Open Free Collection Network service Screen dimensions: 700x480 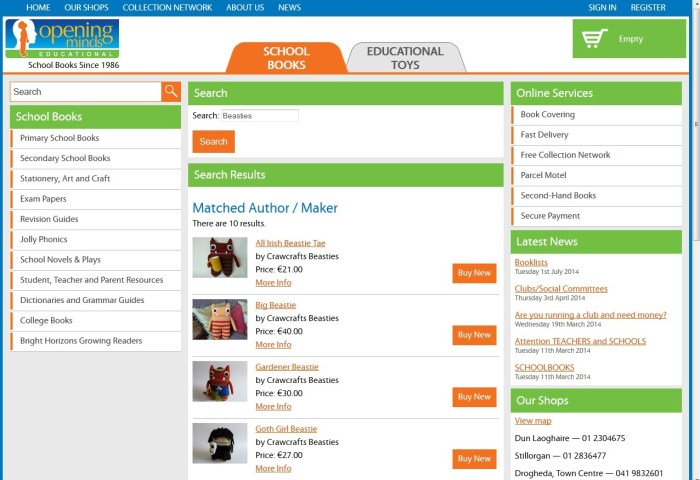pyautogui.click(x=596, y=155)
